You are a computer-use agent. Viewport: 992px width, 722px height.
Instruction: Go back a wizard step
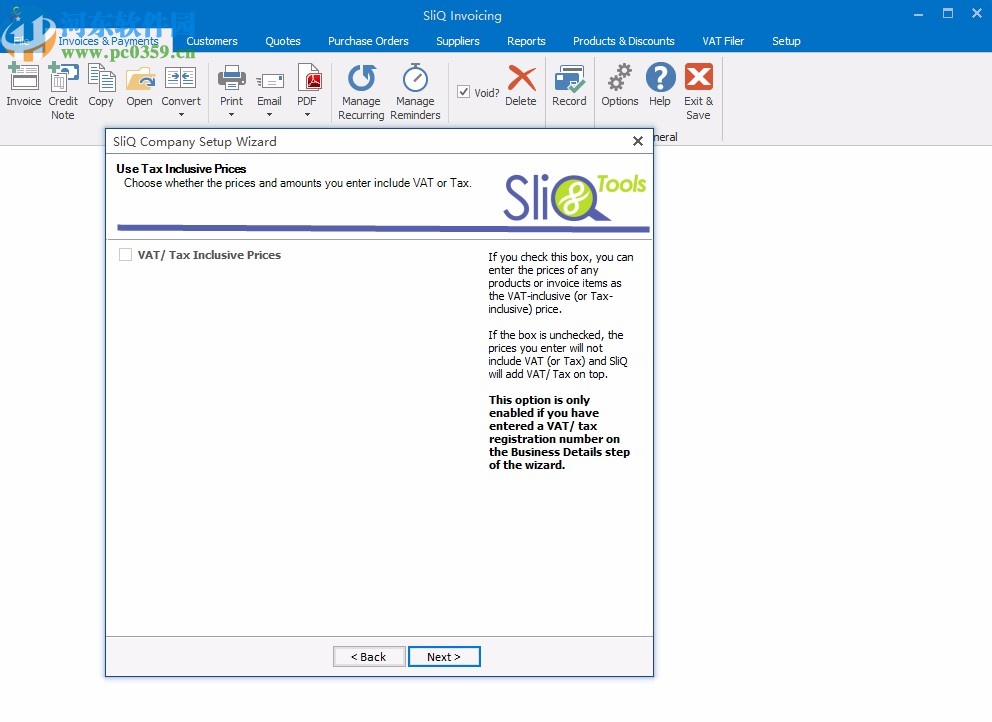368,657
